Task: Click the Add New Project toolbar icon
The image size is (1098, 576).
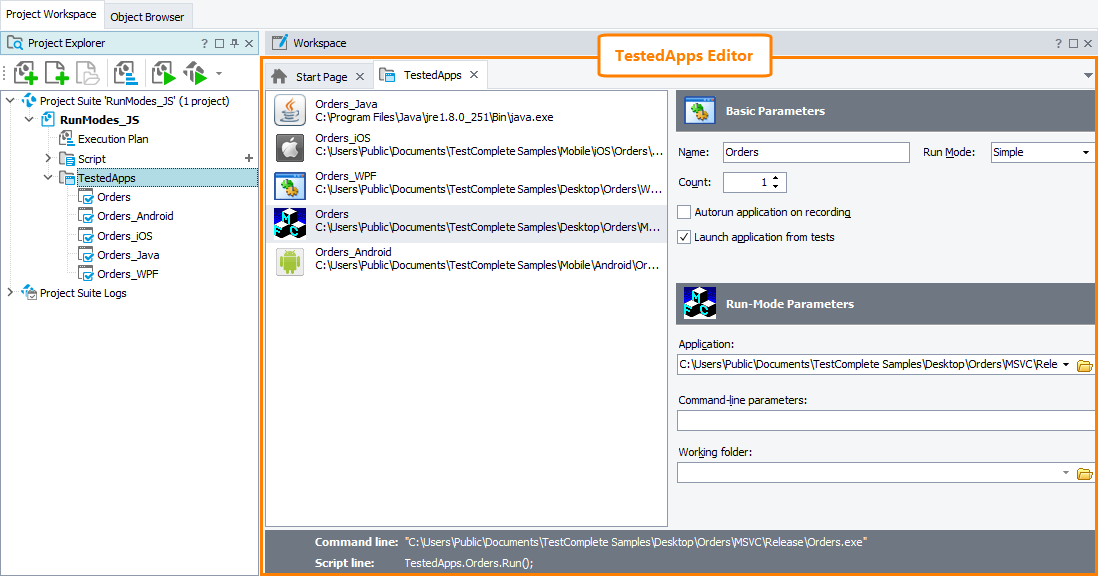Action: tap(25, 73)
